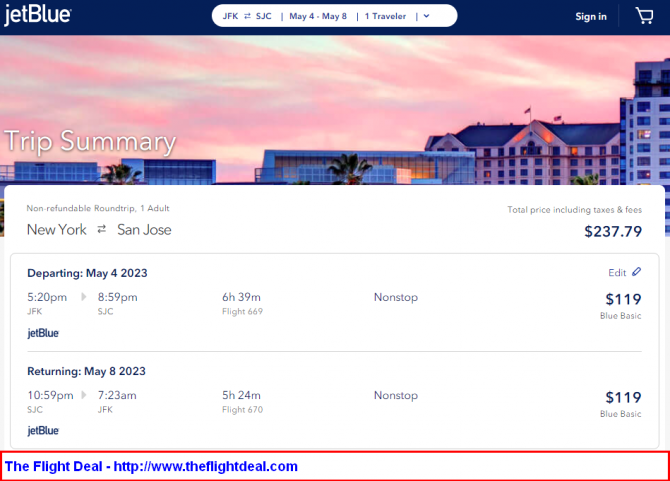Click Nonstop on departing flight
670x481 pixels.
pos(396,297)
